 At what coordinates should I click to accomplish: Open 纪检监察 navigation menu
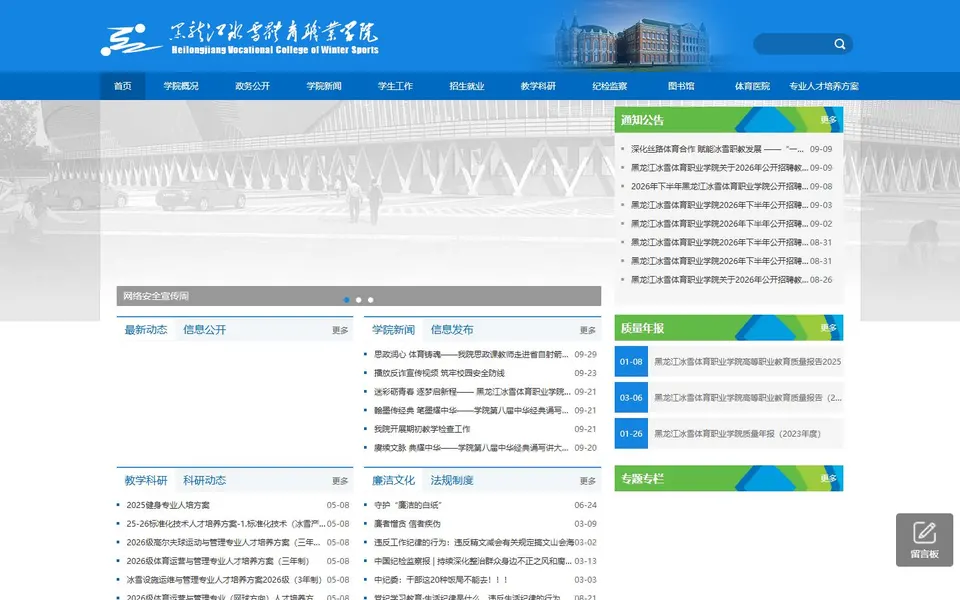(610, 86)
